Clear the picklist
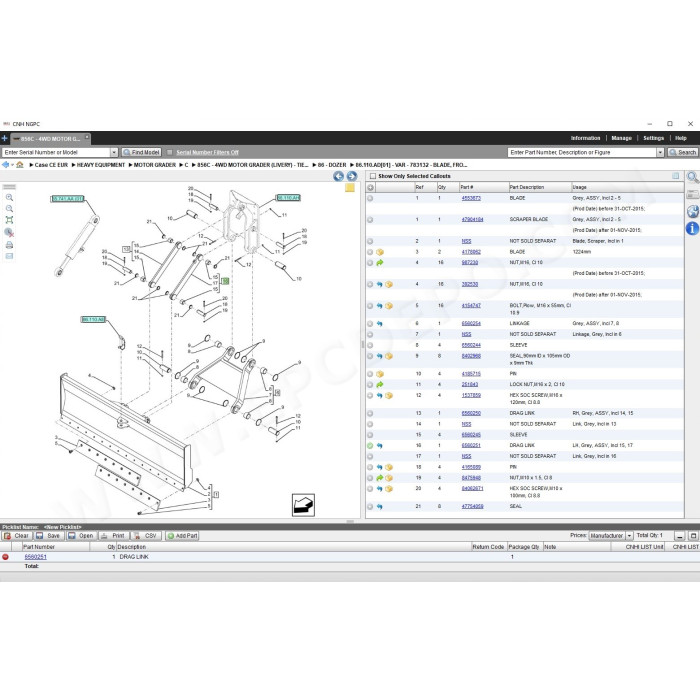Viewport: 700px width, 700px height. [16, 536]
